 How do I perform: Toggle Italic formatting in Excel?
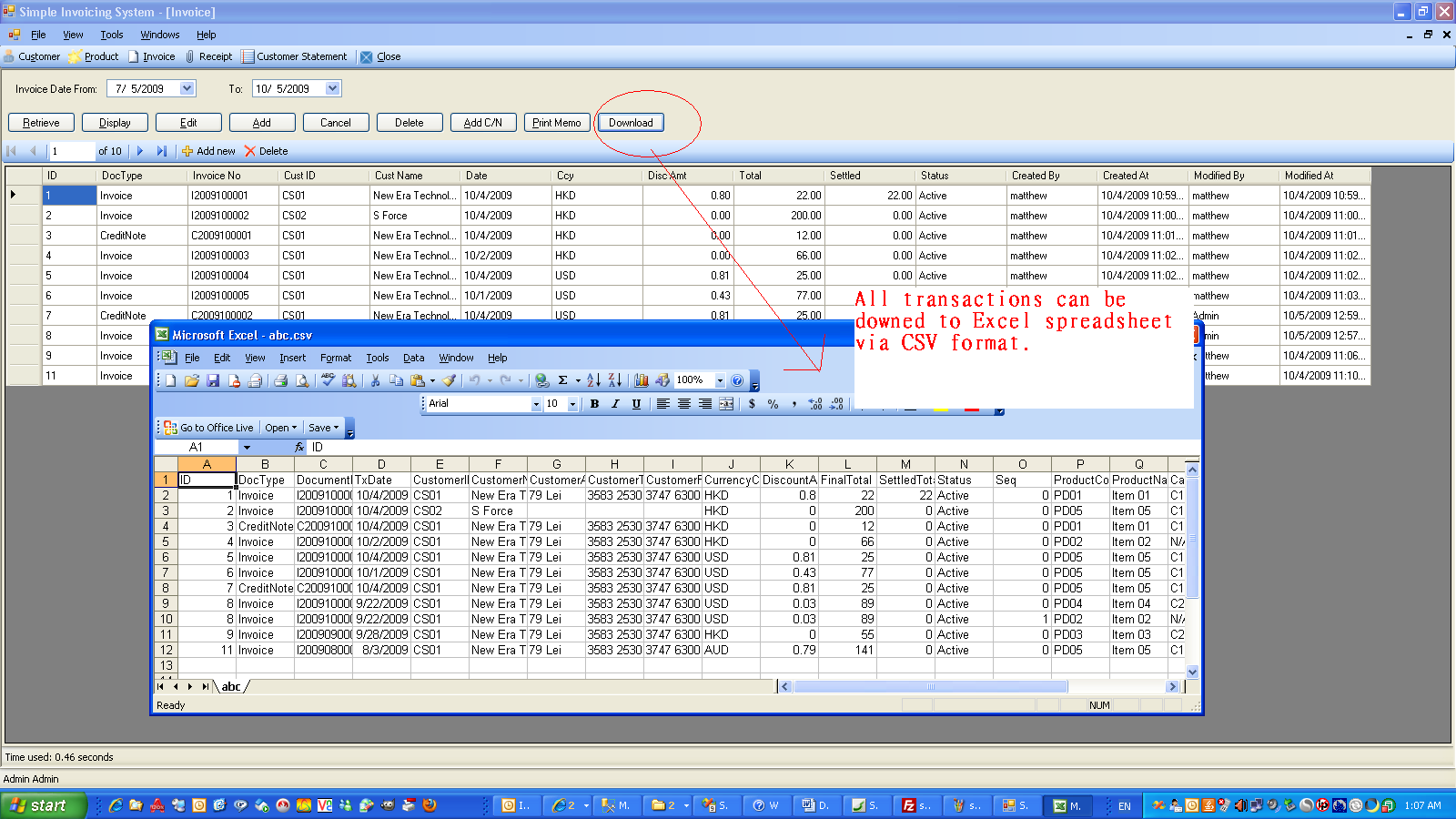pos(615,404)
